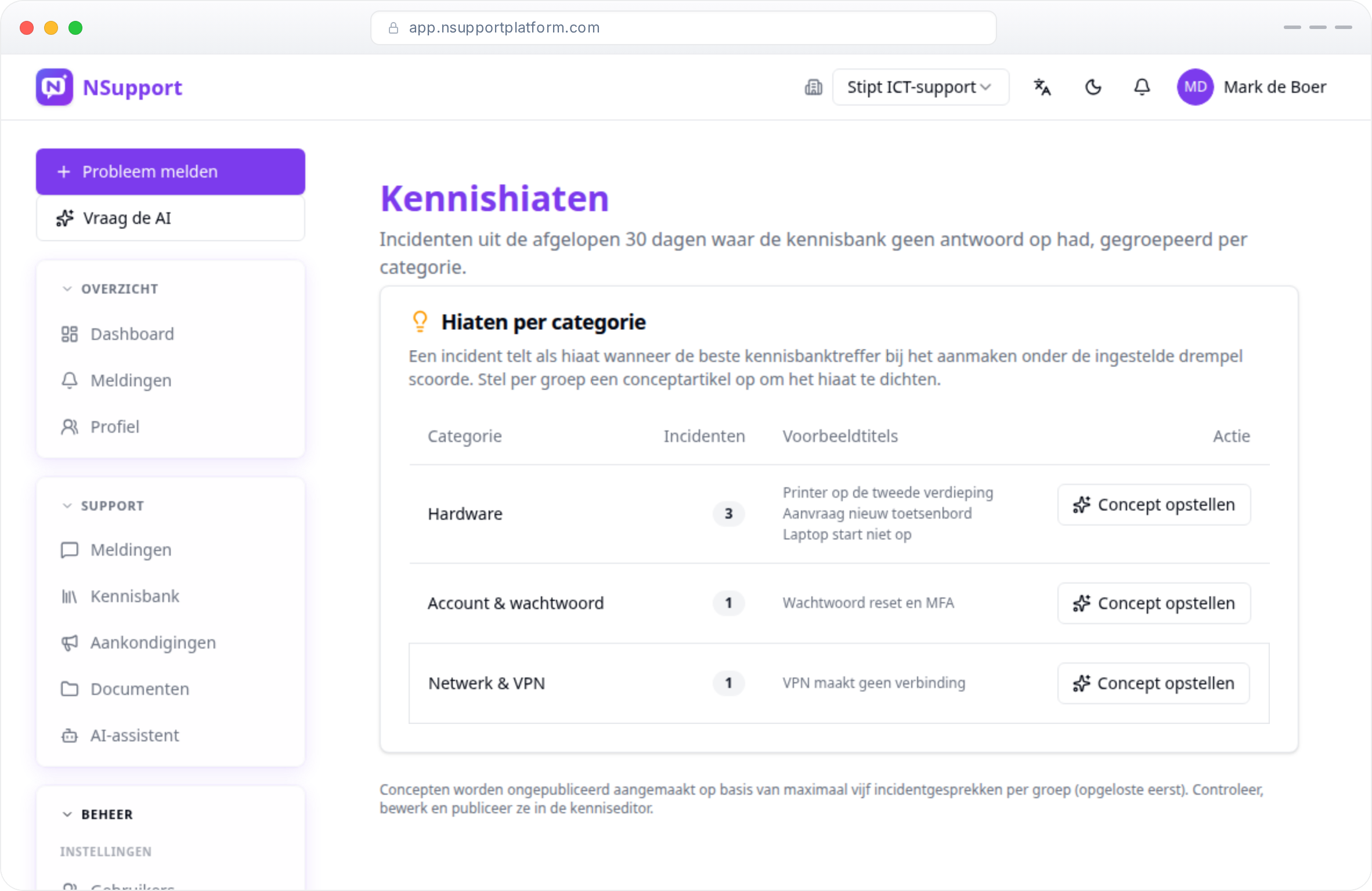Screen dimensions: 1372x891
Task: Click the Account & wachtwoord category cell
Action: [x=516, y=603]
